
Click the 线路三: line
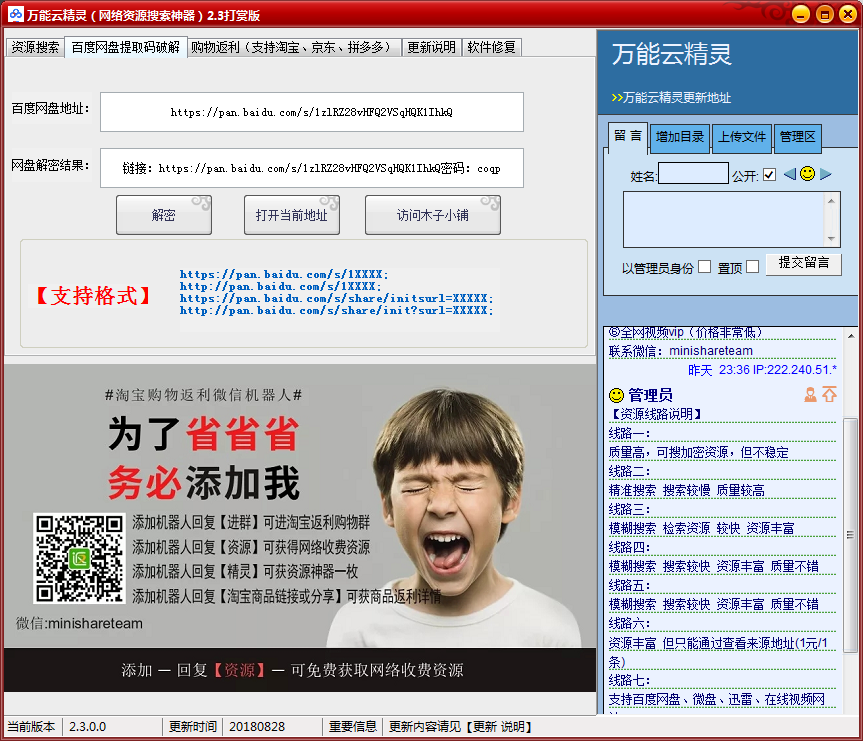[630, 510]
